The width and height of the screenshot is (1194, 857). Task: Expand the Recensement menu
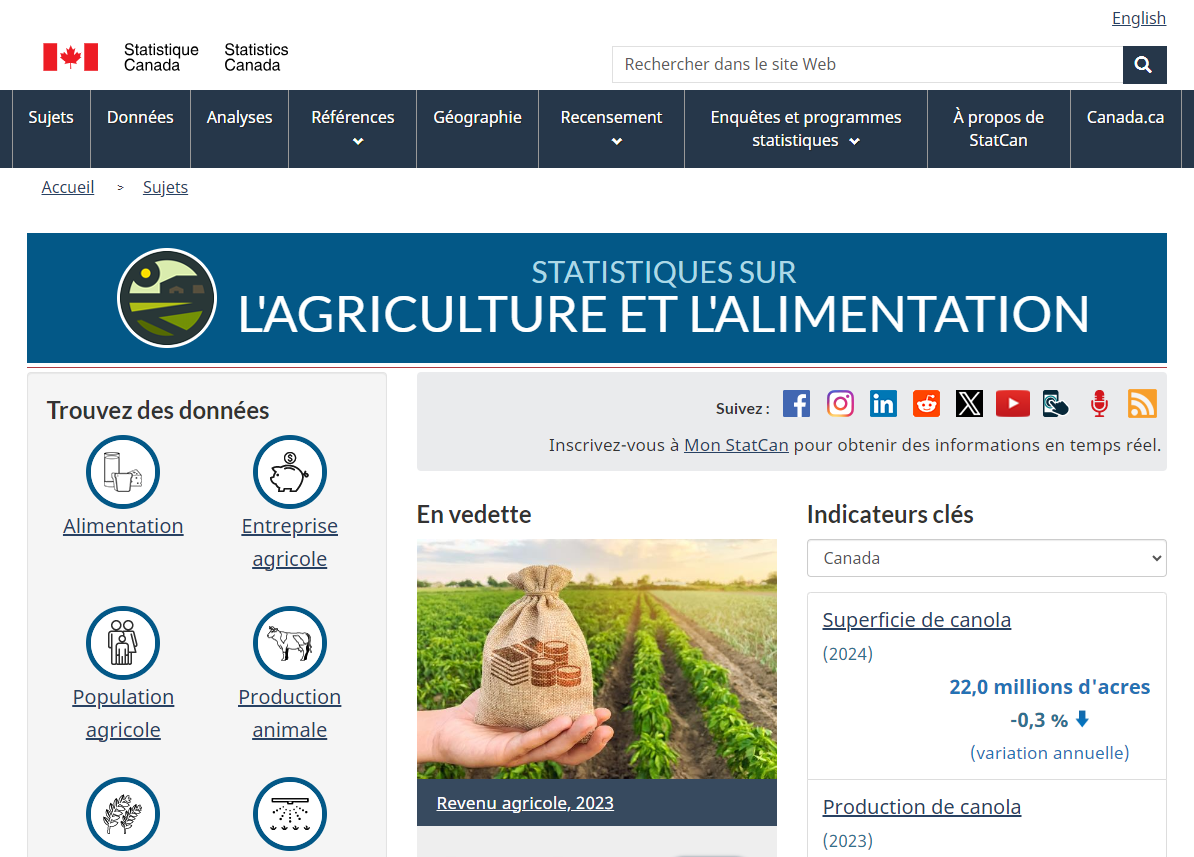pyautogui.click(x=611, y=129)
